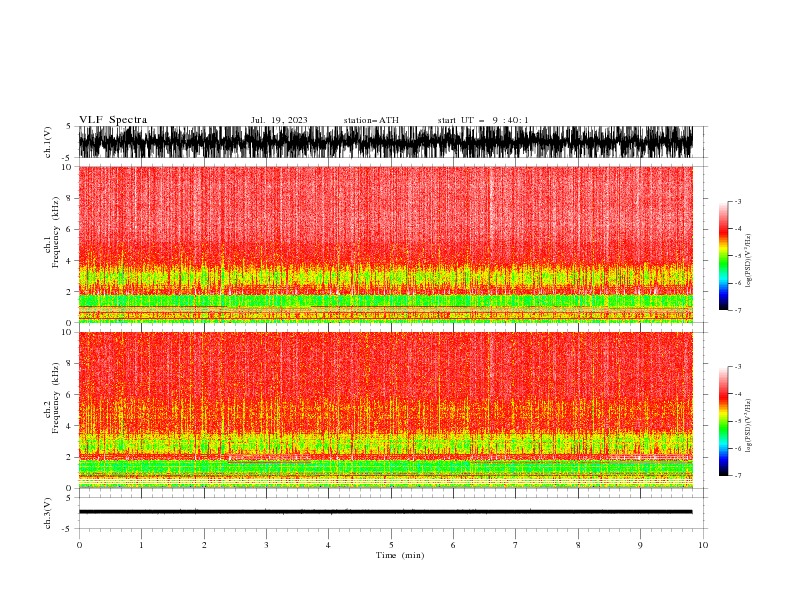This screenshot has width=792, height=612.
Task: Click time axis tick label "9"
Action: 640,545
